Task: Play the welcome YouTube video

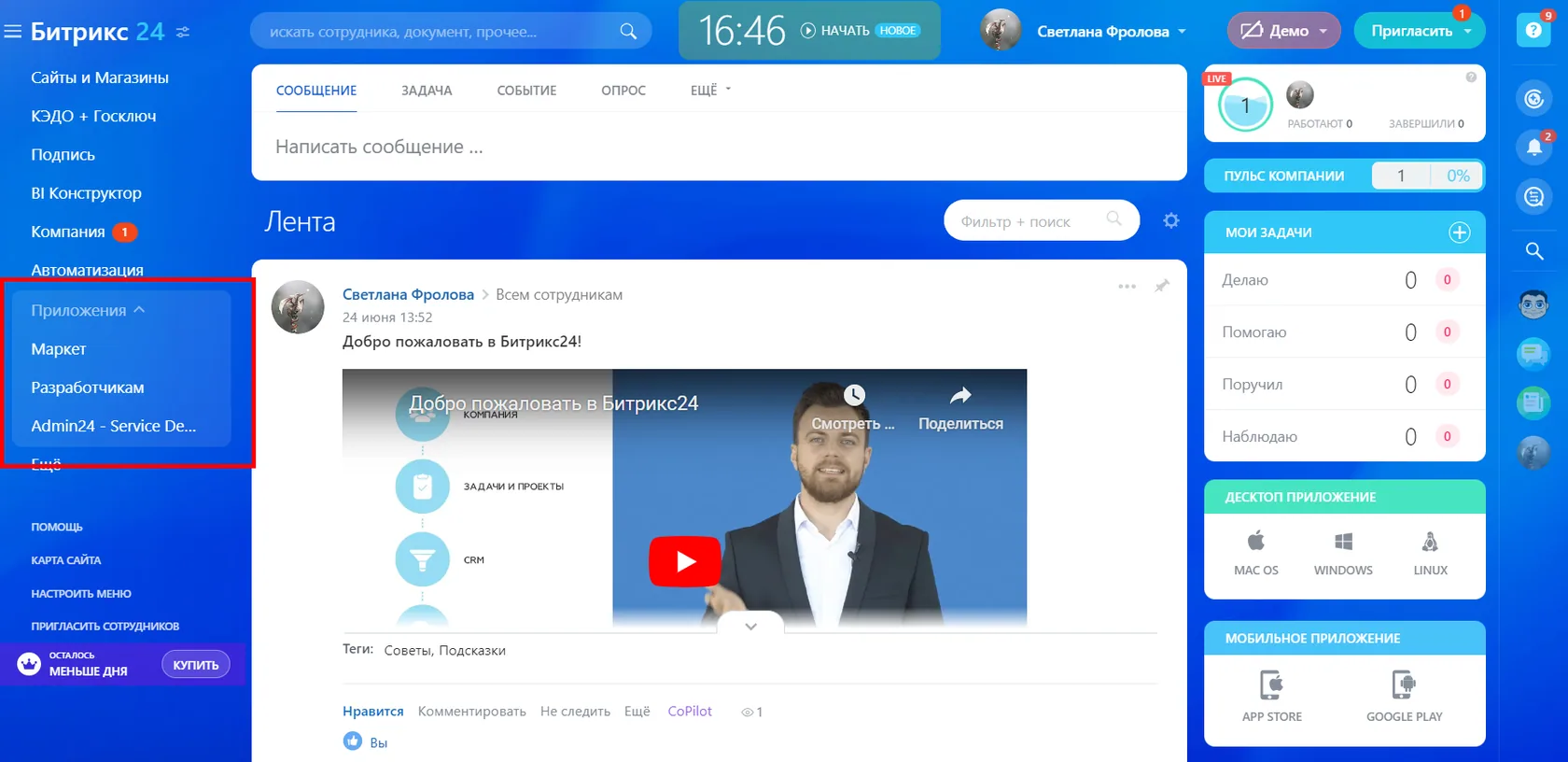Action: [x=685, y=561]
